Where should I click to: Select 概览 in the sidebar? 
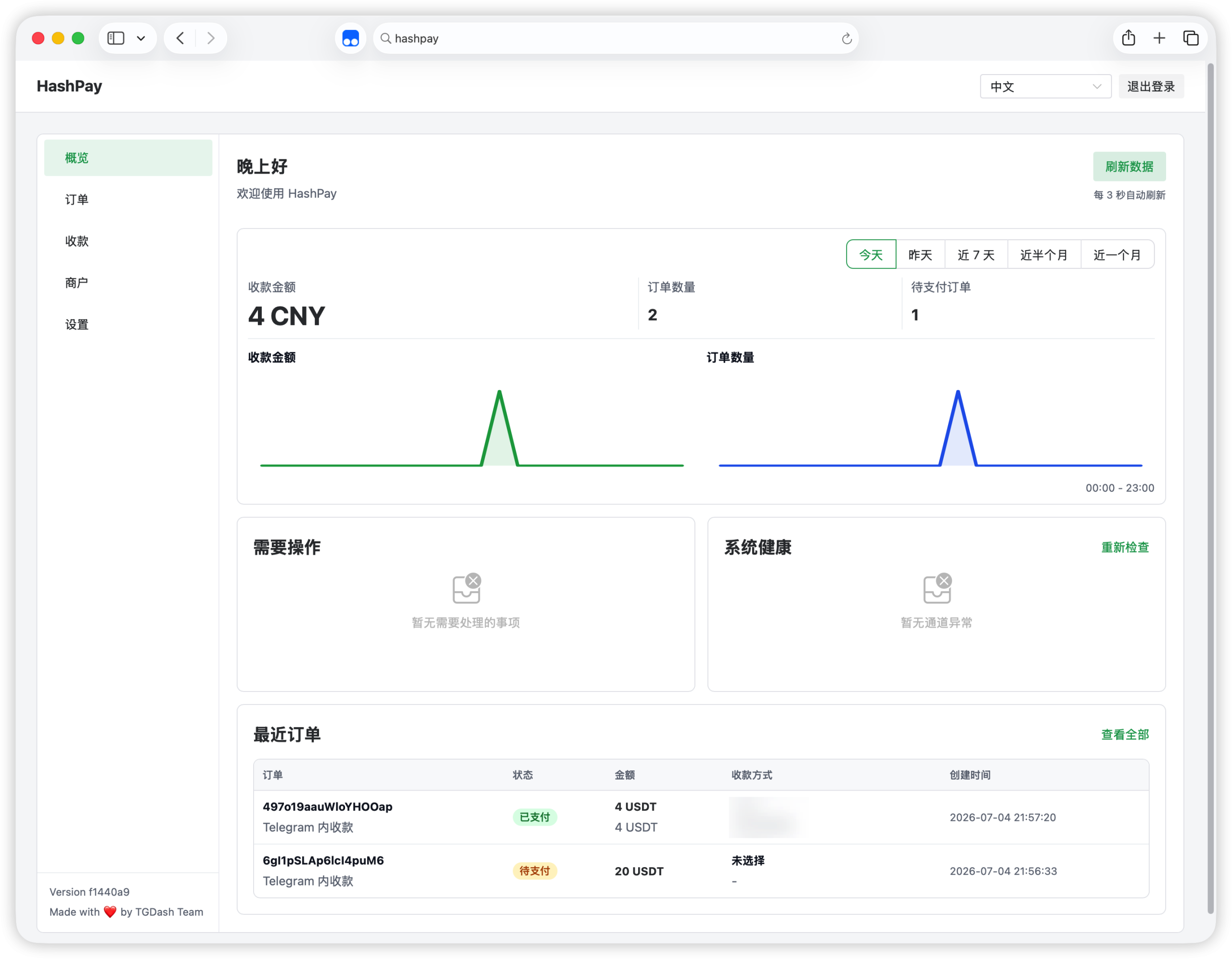128,158
